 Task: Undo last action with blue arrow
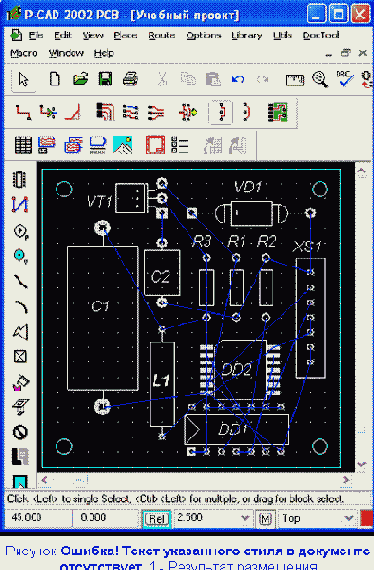[238, 79]
